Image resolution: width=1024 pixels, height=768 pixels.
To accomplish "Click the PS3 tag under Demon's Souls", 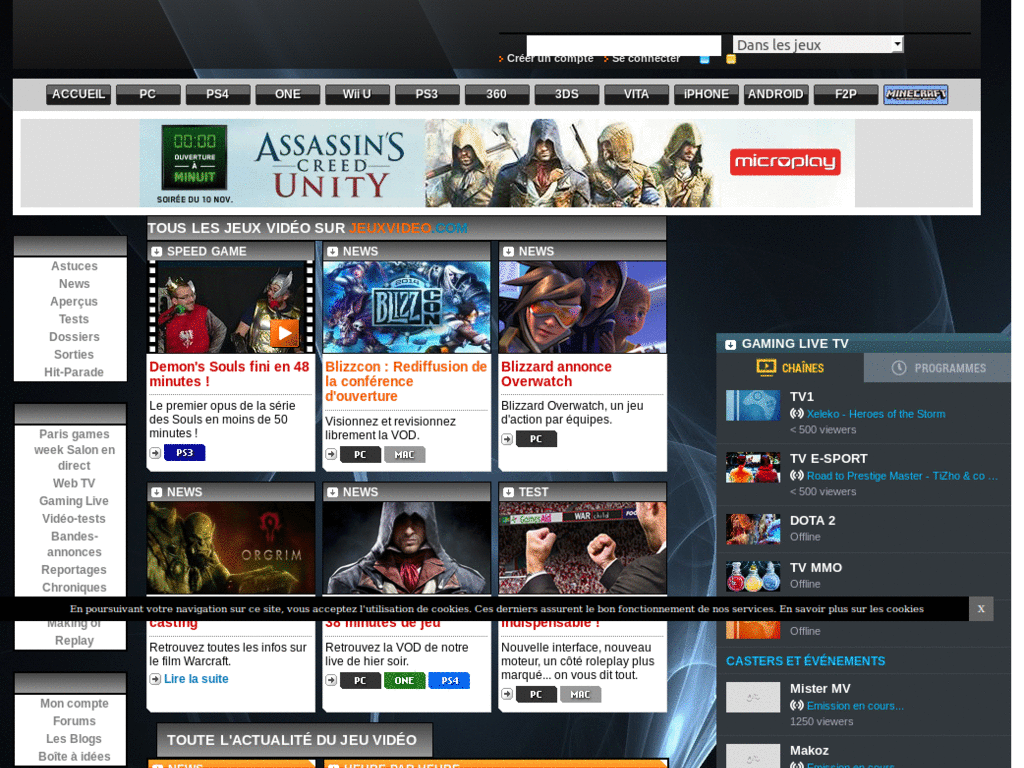I will pos(185,453).
